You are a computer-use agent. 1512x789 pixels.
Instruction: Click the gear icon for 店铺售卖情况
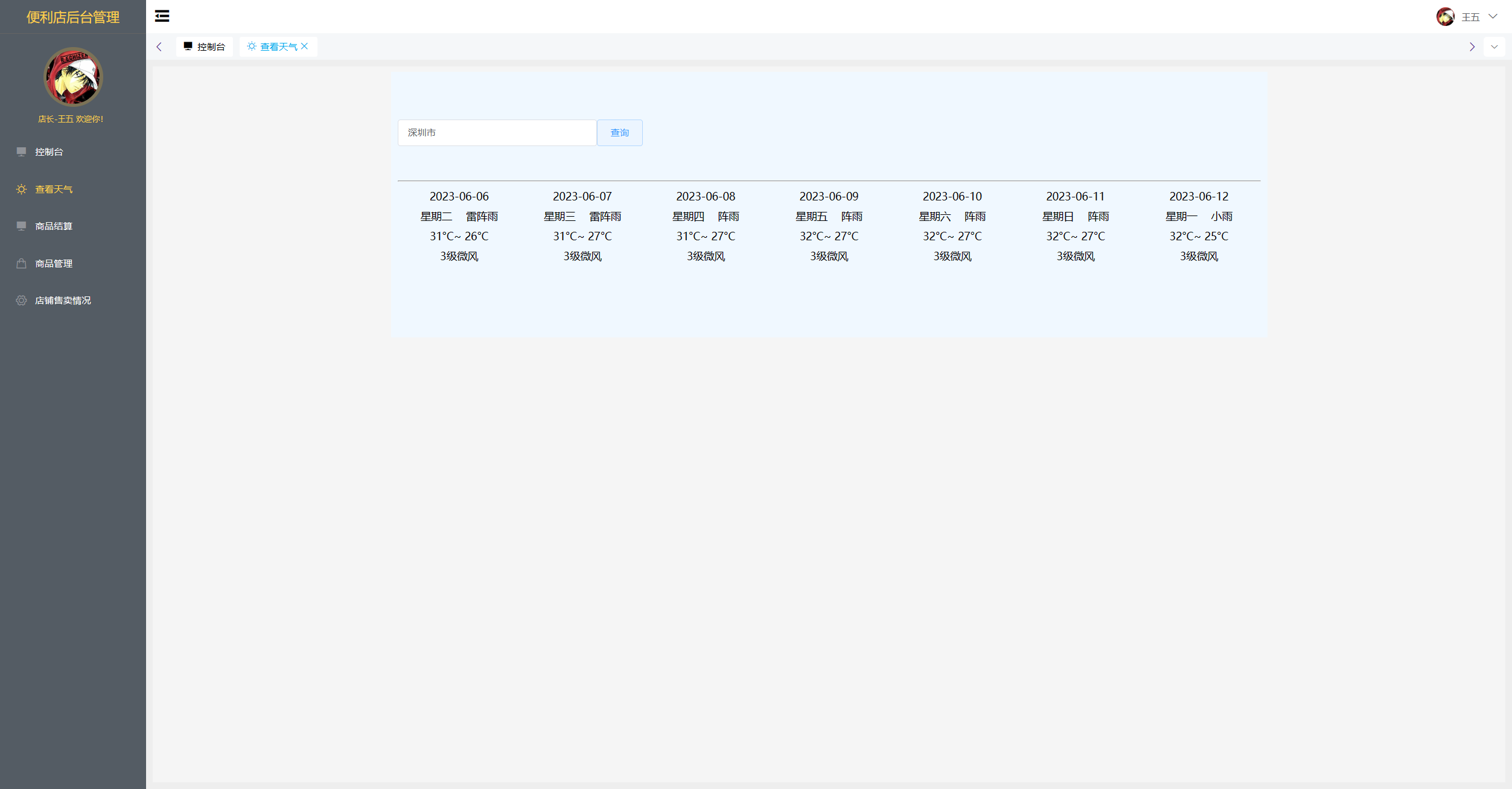21,300
